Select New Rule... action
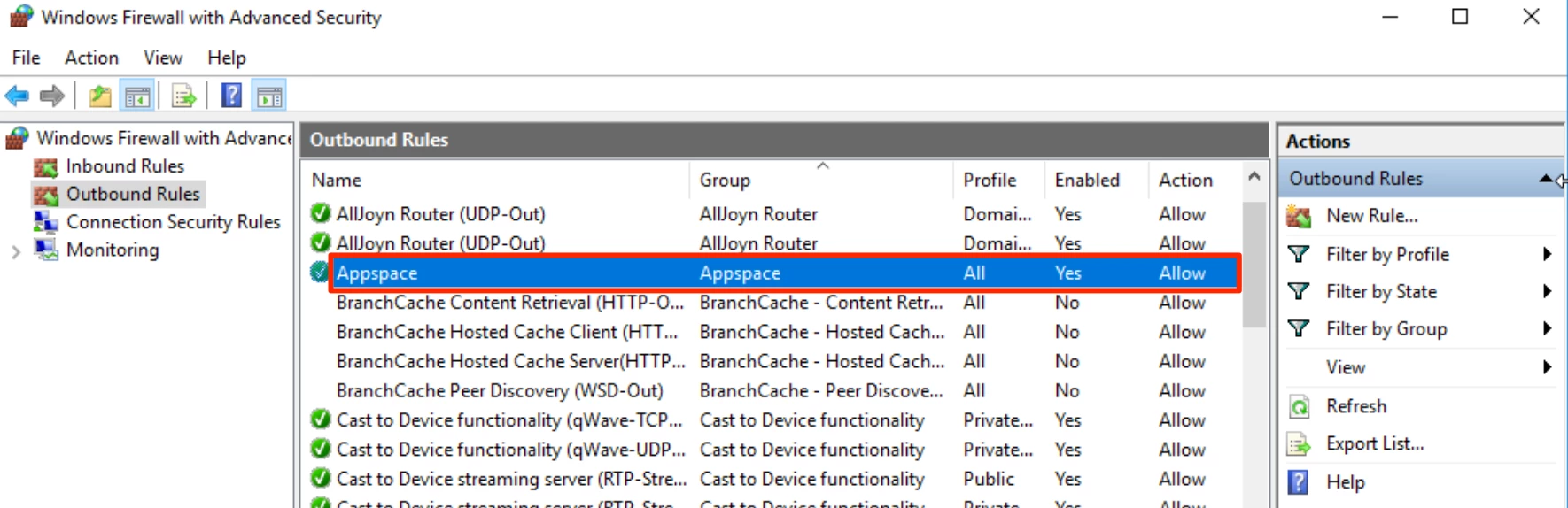The image size is (1568, 508). point(1371,216)
